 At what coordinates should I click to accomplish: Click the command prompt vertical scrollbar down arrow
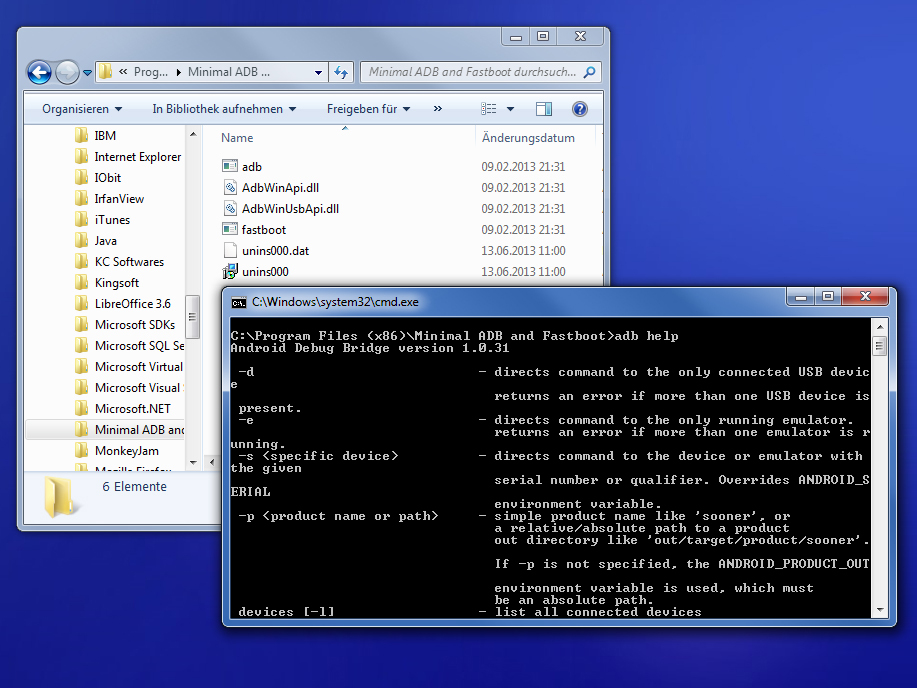(879, 608)
